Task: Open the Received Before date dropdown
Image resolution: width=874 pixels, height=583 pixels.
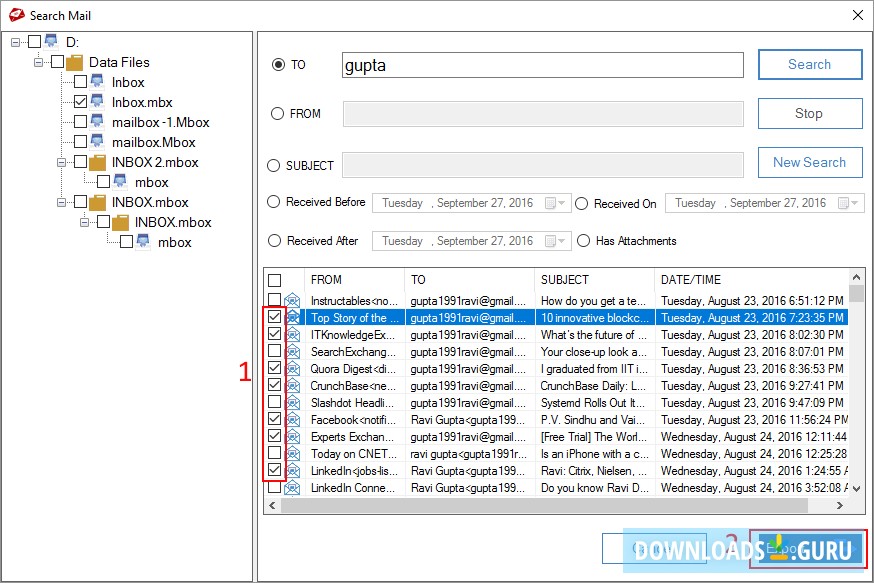Action: pyautogui.click(x=561, y=203)
